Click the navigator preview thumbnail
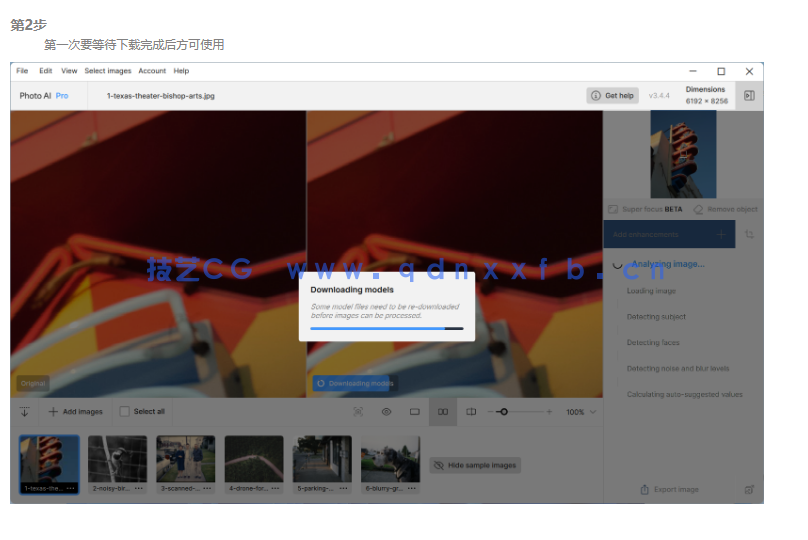The width and height of the screenshot is (808, 540). coord(683,154)
